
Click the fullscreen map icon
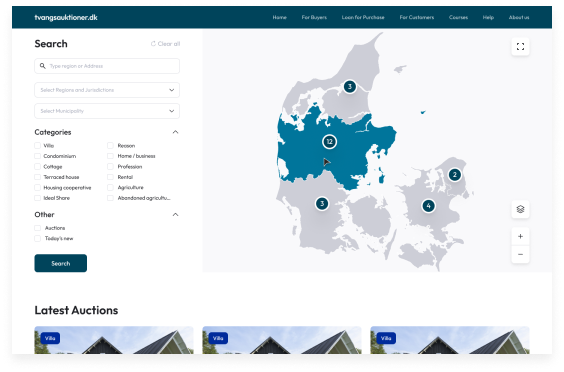pos(520,47)
